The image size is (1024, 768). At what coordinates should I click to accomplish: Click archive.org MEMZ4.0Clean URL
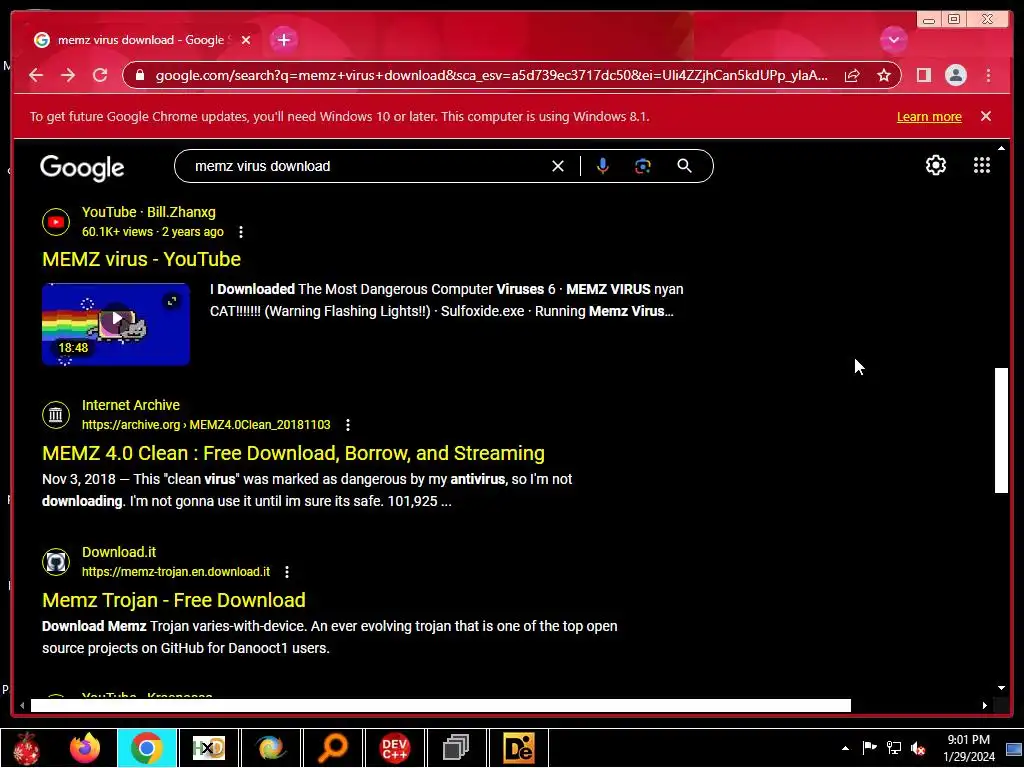tap(206, 425)
